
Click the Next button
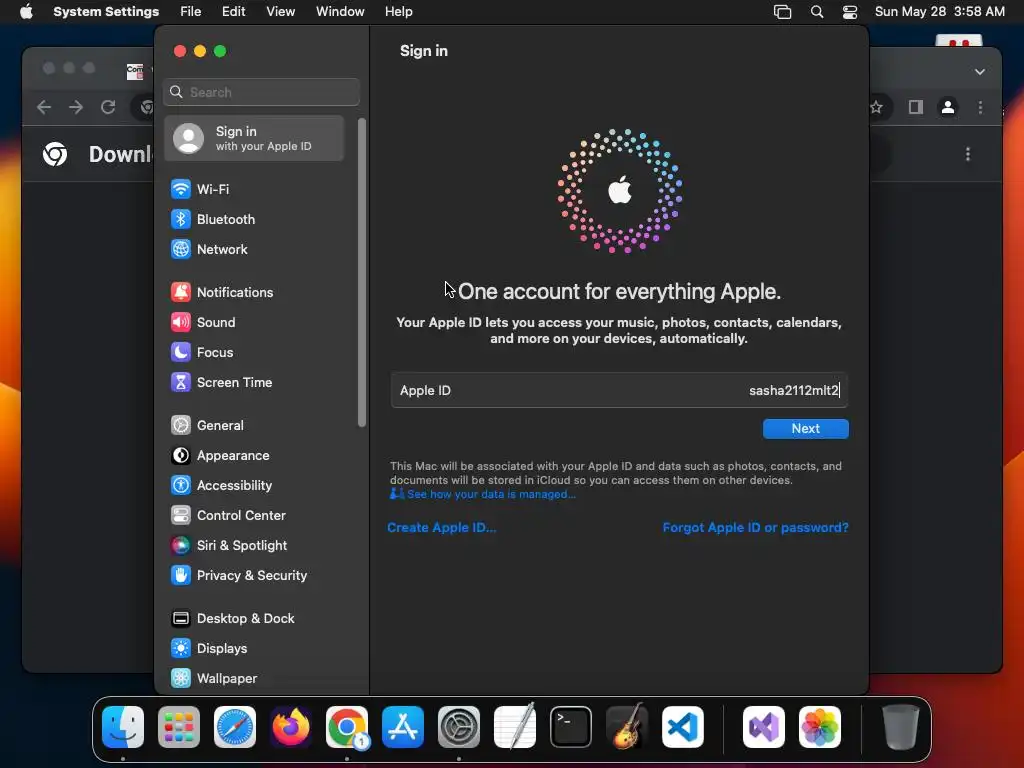[x=805, y=429]
